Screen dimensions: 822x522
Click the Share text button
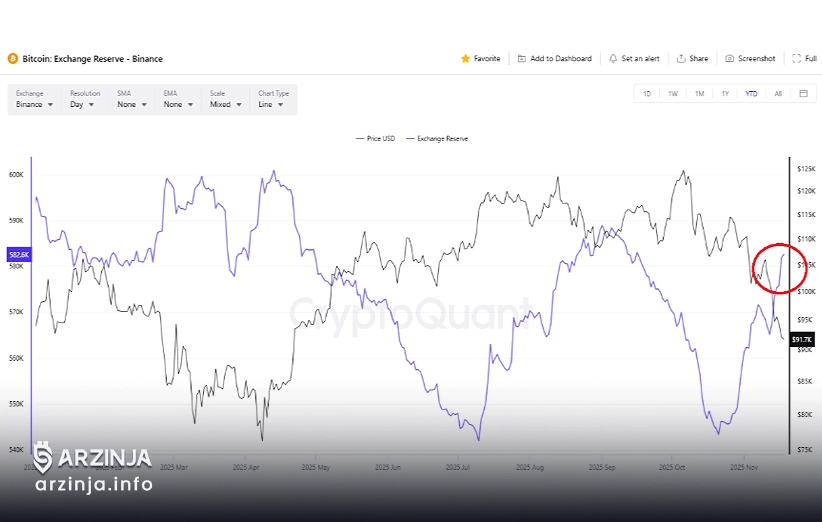tap(699, 59)
